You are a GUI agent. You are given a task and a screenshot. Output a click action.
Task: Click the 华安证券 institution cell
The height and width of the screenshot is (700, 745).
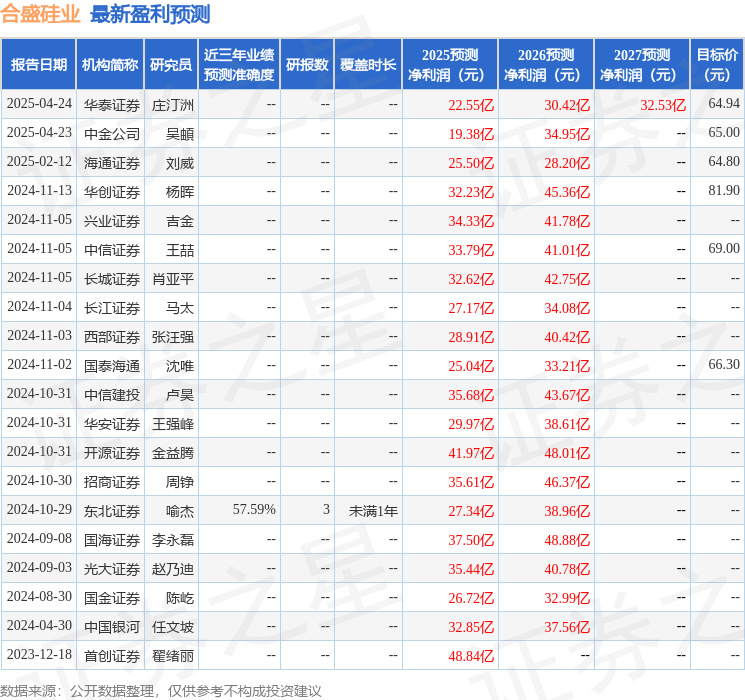(x=112, y=423)
